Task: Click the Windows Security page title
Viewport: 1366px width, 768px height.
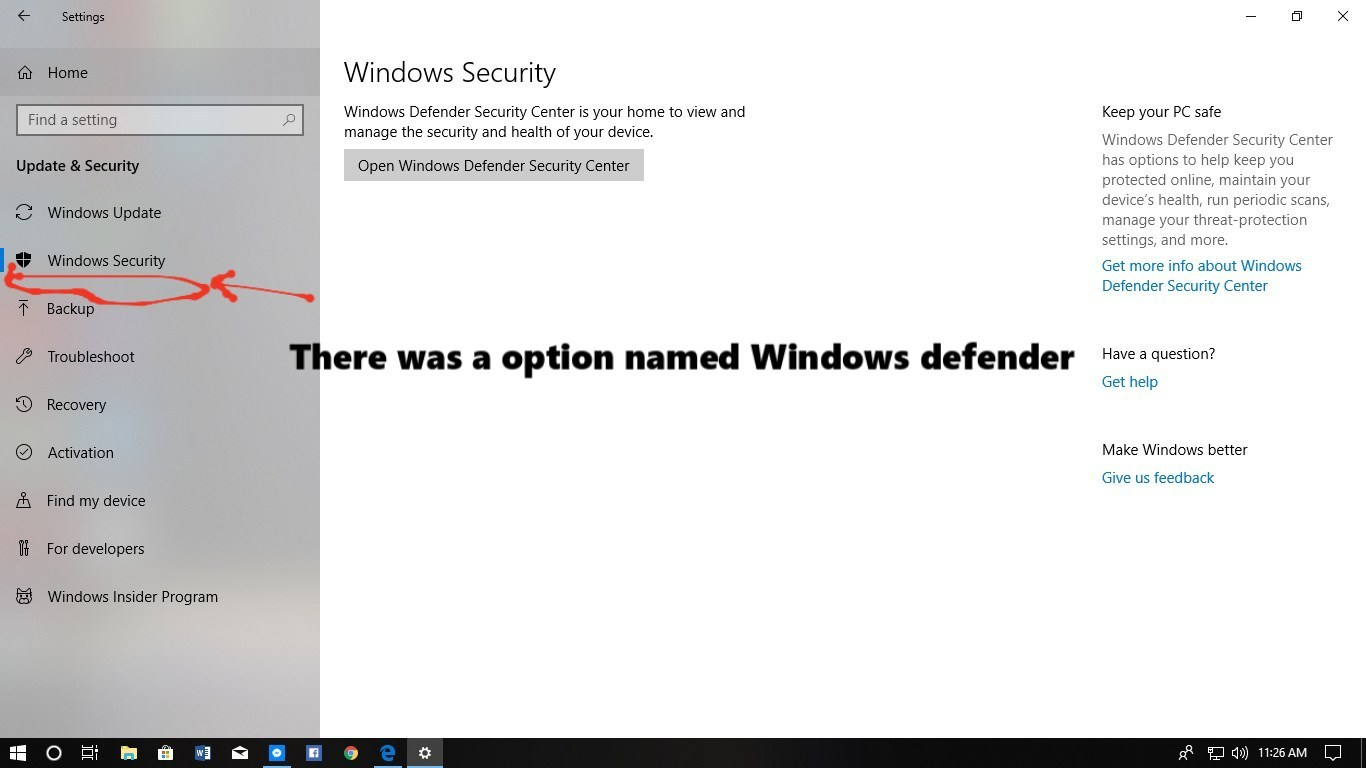Action: click(450, 73)
